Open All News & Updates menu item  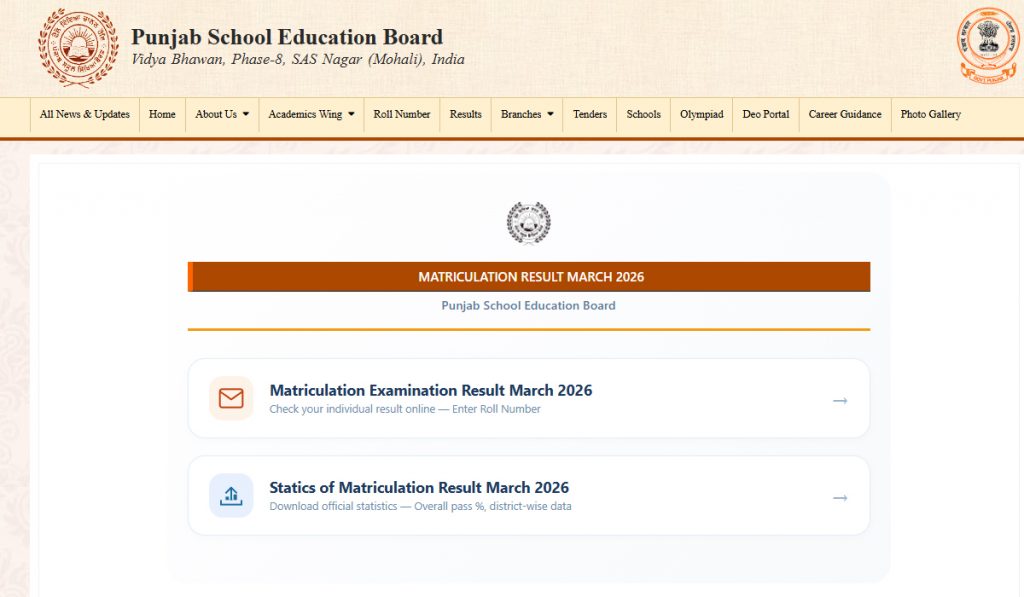85,114
